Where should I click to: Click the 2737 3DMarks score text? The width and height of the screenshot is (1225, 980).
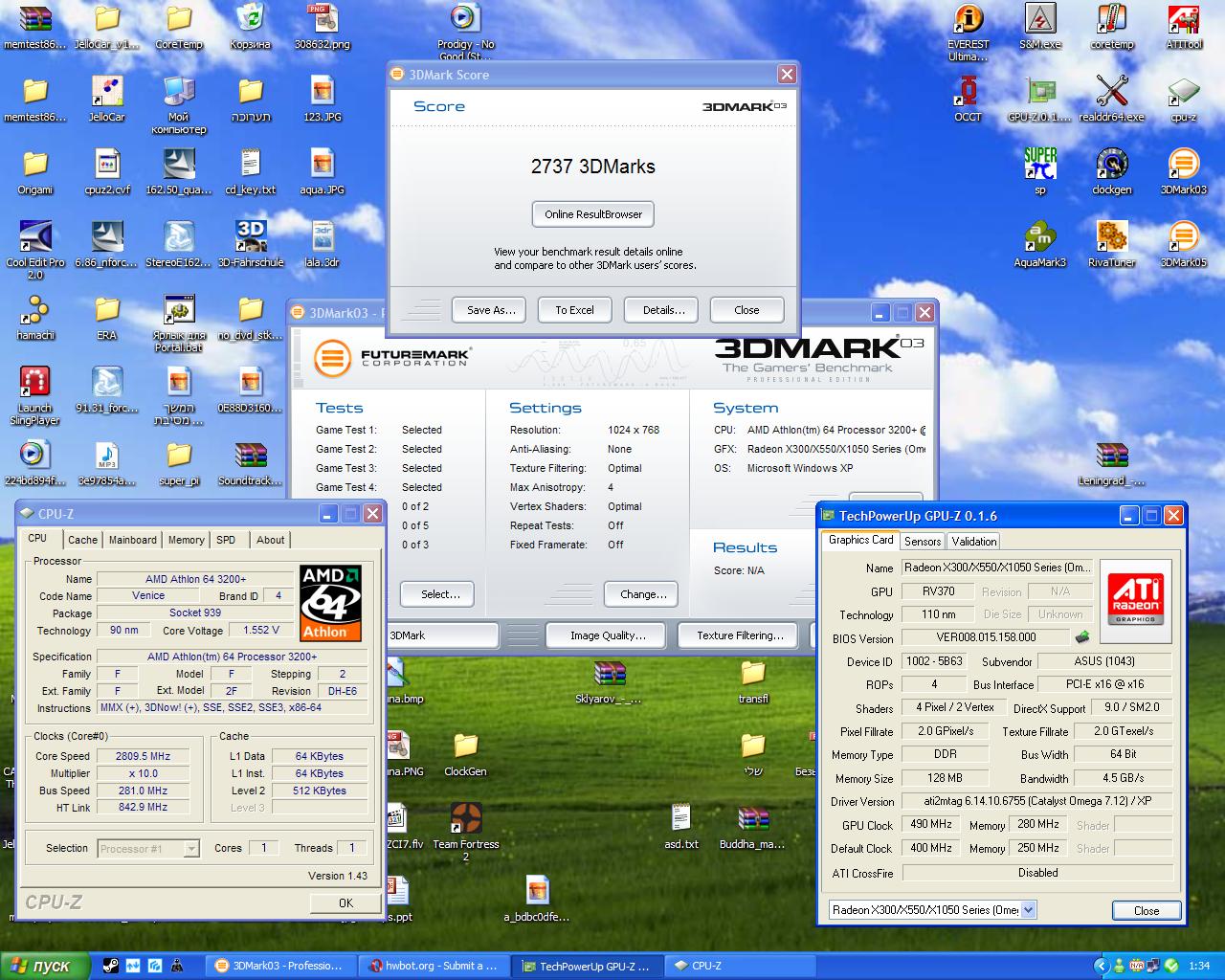click(593, 167)
